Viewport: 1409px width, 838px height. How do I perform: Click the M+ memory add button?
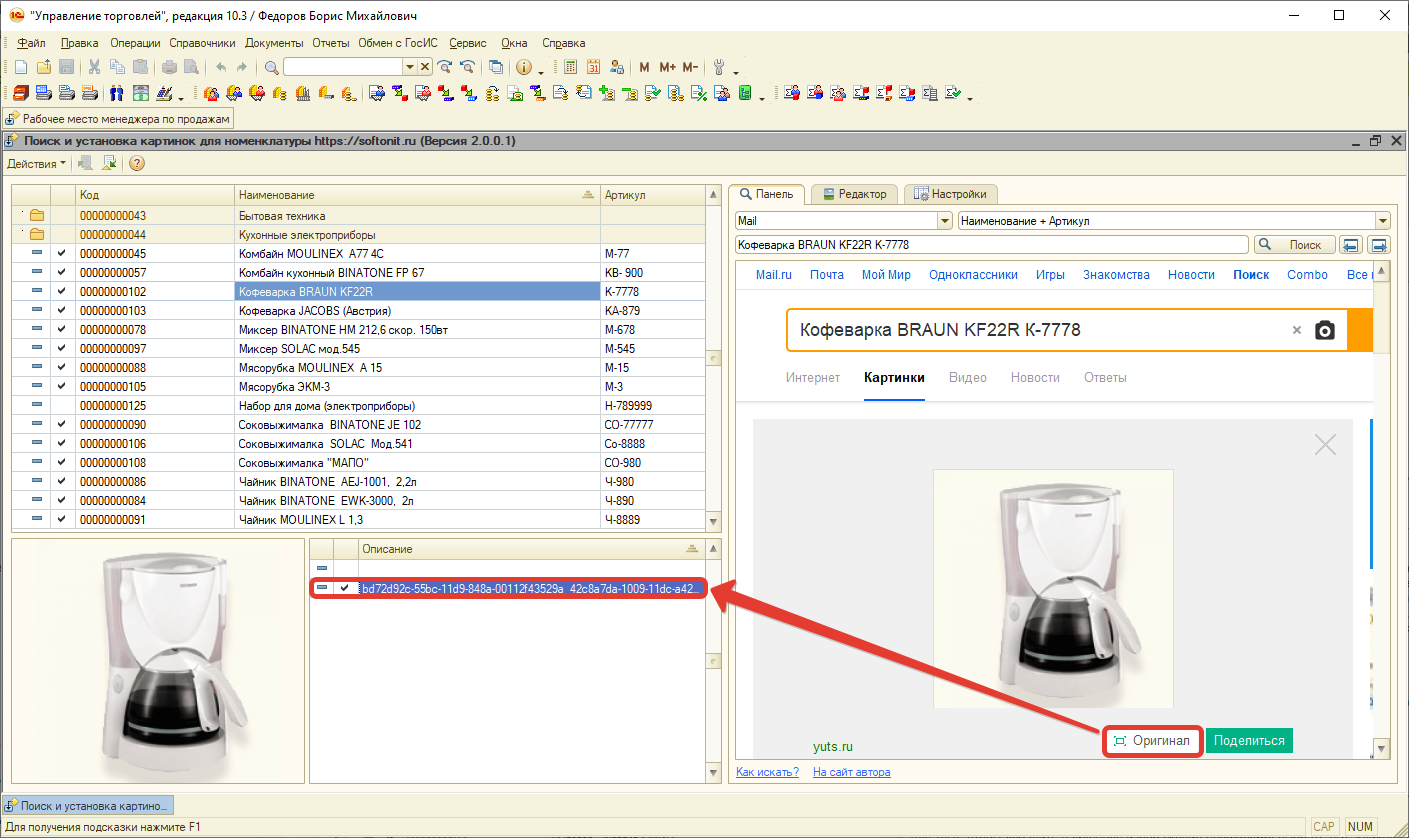tap(667, 67)
